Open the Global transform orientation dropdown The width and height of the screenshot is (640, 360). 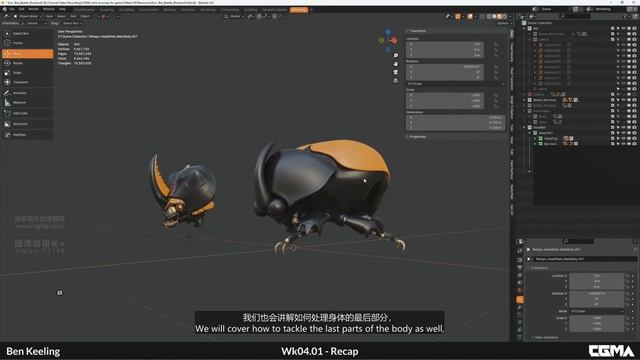coord(235,16)
